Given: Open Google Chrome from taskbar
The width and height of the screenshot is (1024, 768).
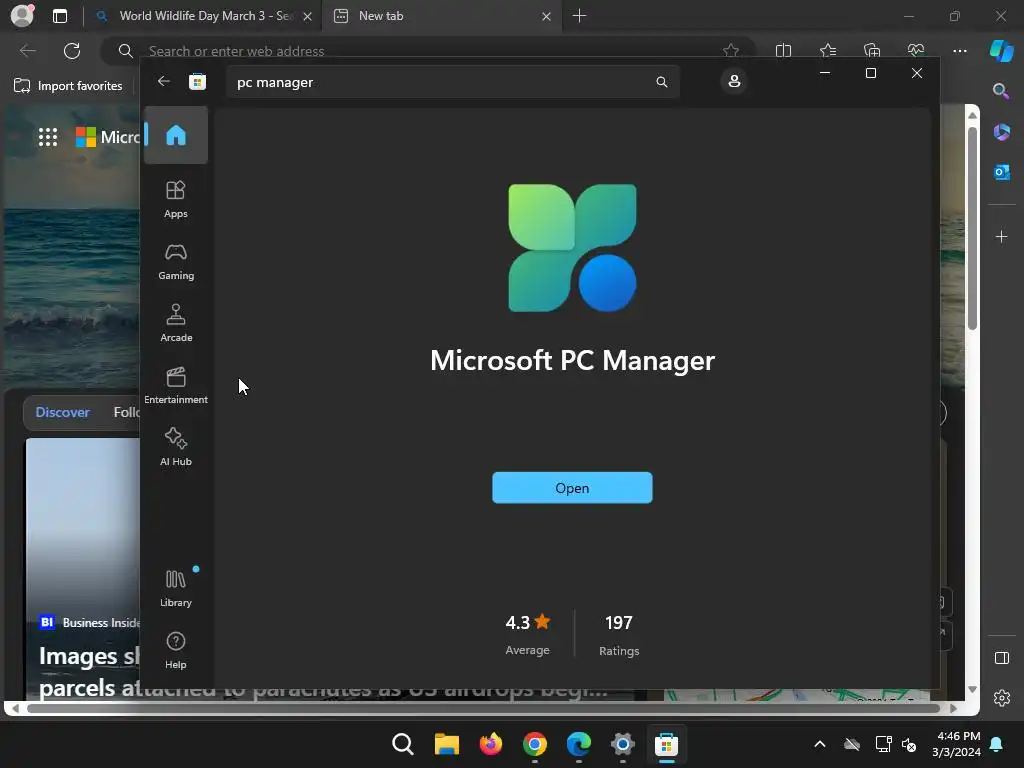Looking at the screenshot, I should coord(534,744).
